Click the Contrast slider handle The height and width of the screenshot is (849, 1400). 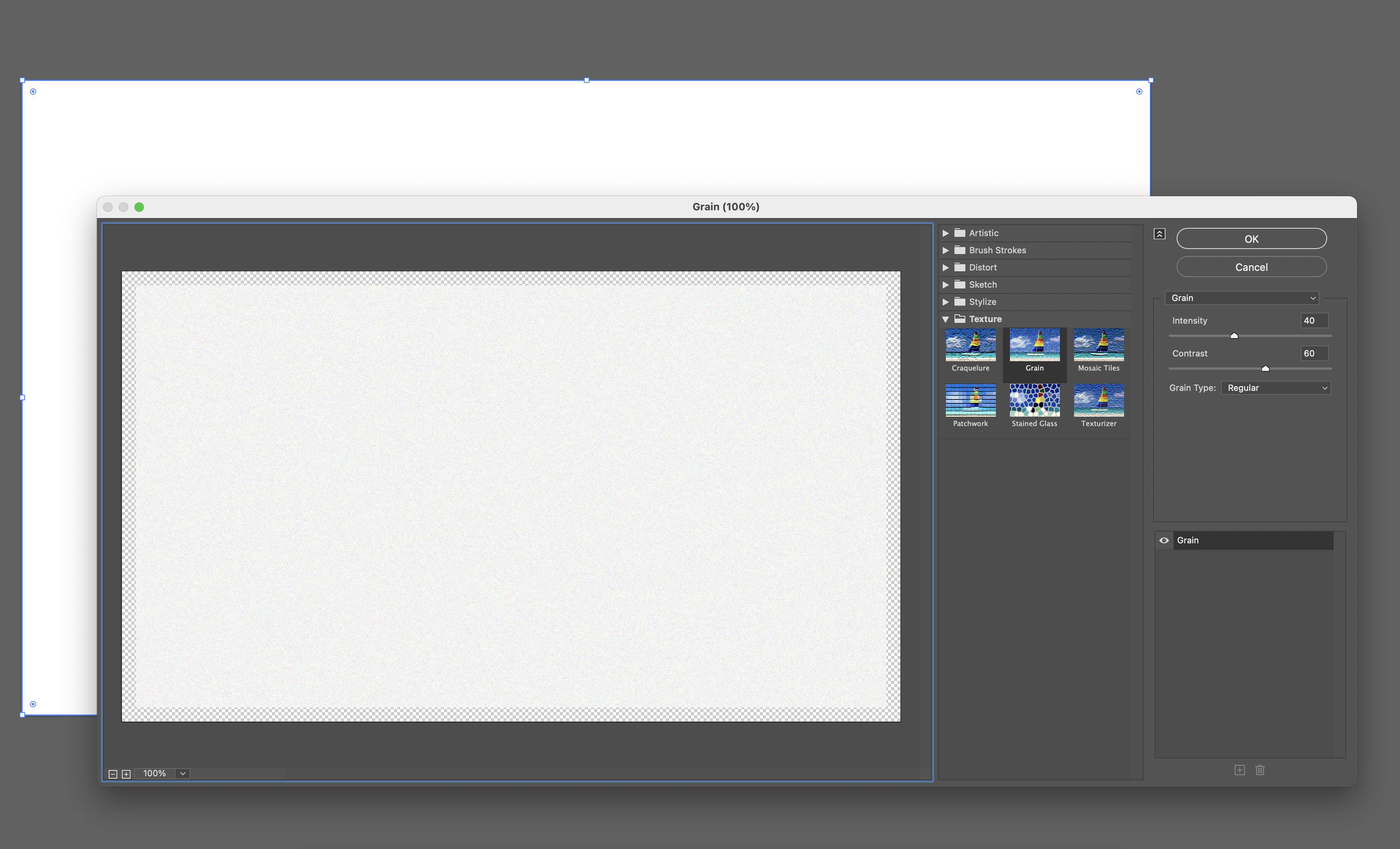click(1265, 369)
